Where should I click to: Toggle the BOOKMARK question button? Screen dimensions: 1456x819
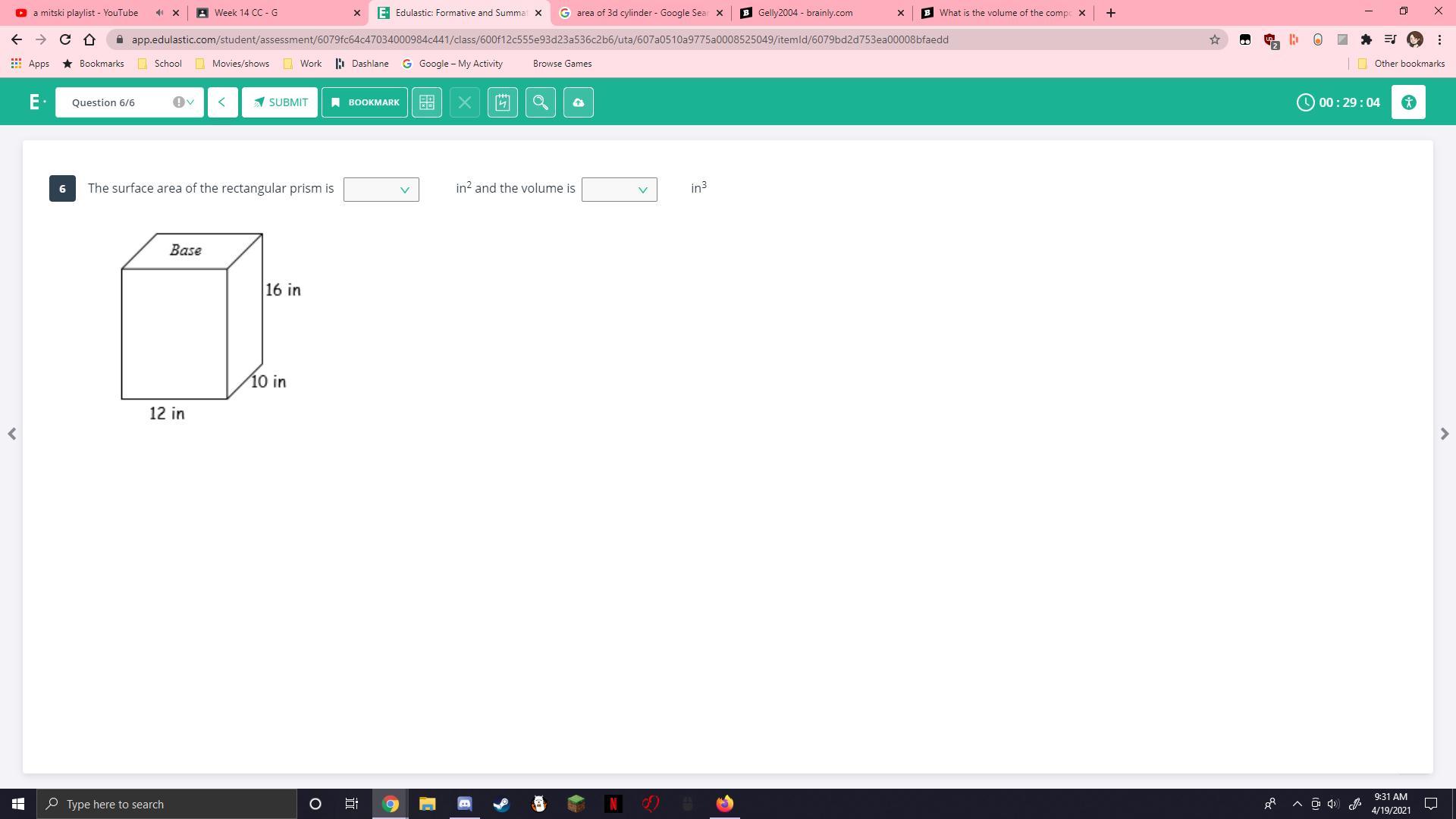tap(364, 102)
